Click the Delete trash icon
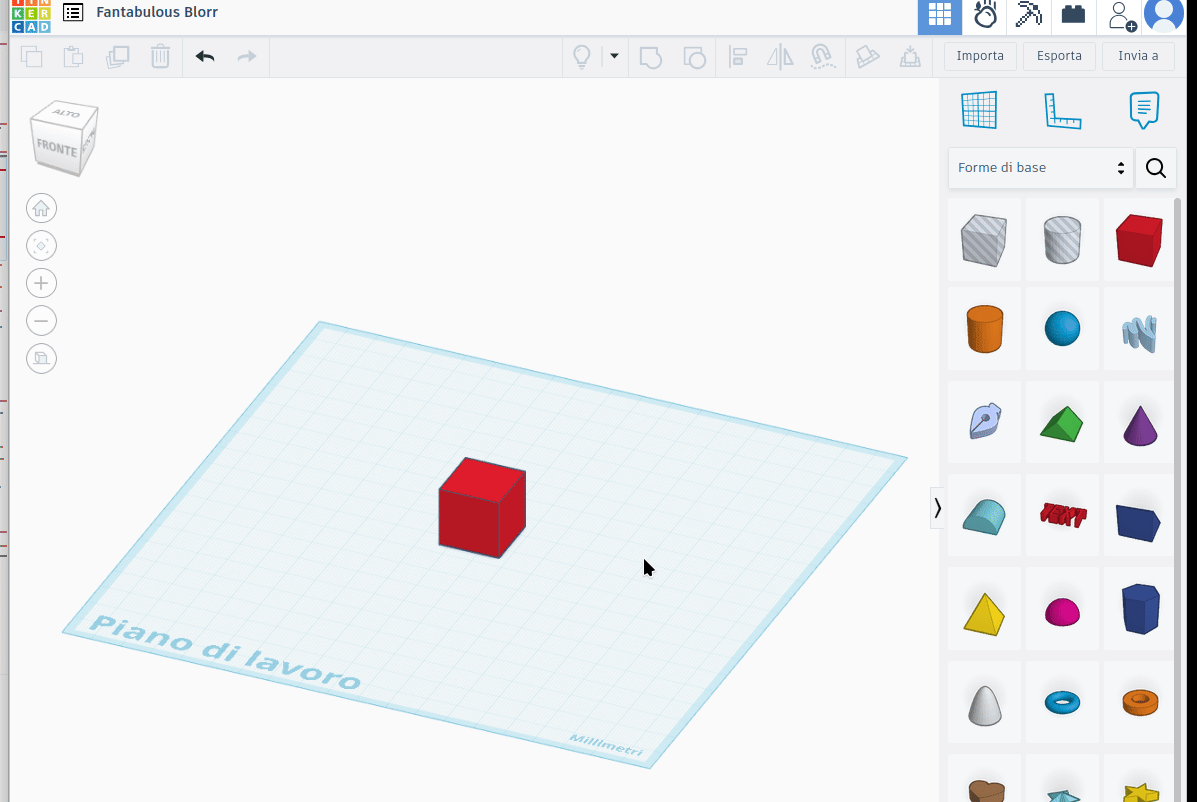The width and height of the screenshot is (1197, 802). click(160, 56)
